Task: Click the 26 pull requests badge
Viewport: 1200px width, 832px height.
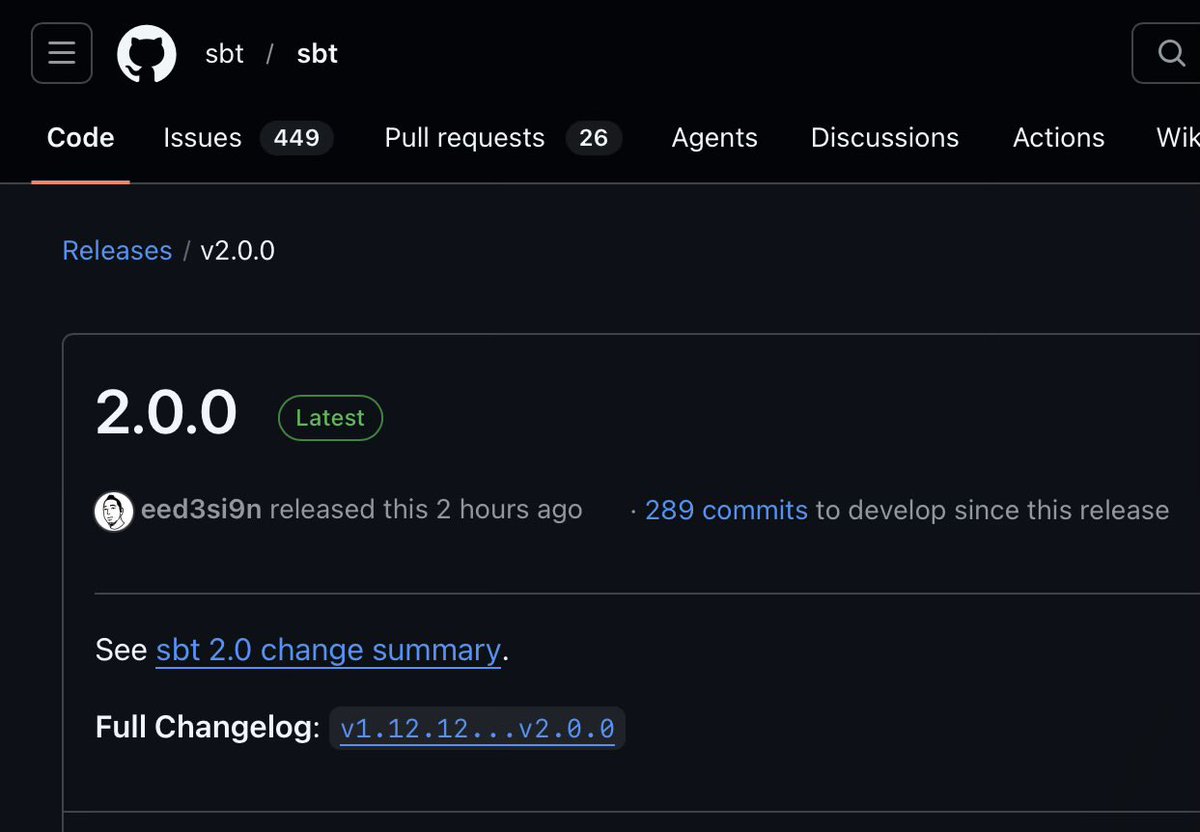Action: point(594,138)
